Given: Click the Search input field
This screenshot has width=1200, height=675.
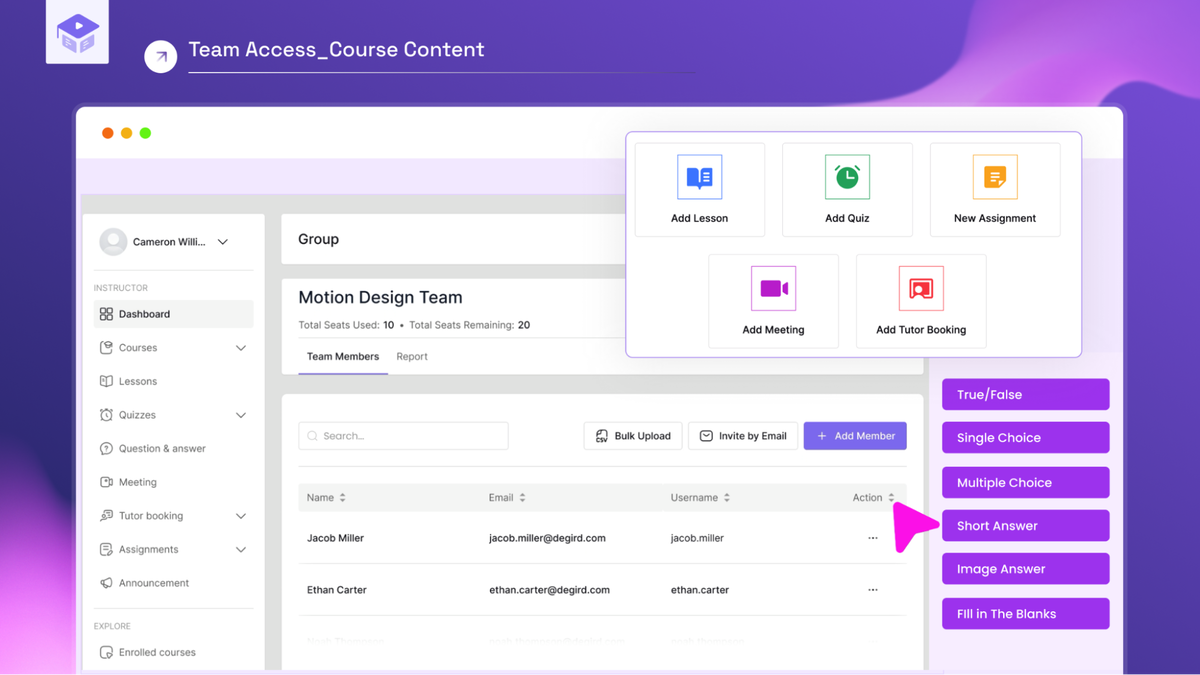Looking at the screenshot, I should [403, 436].
